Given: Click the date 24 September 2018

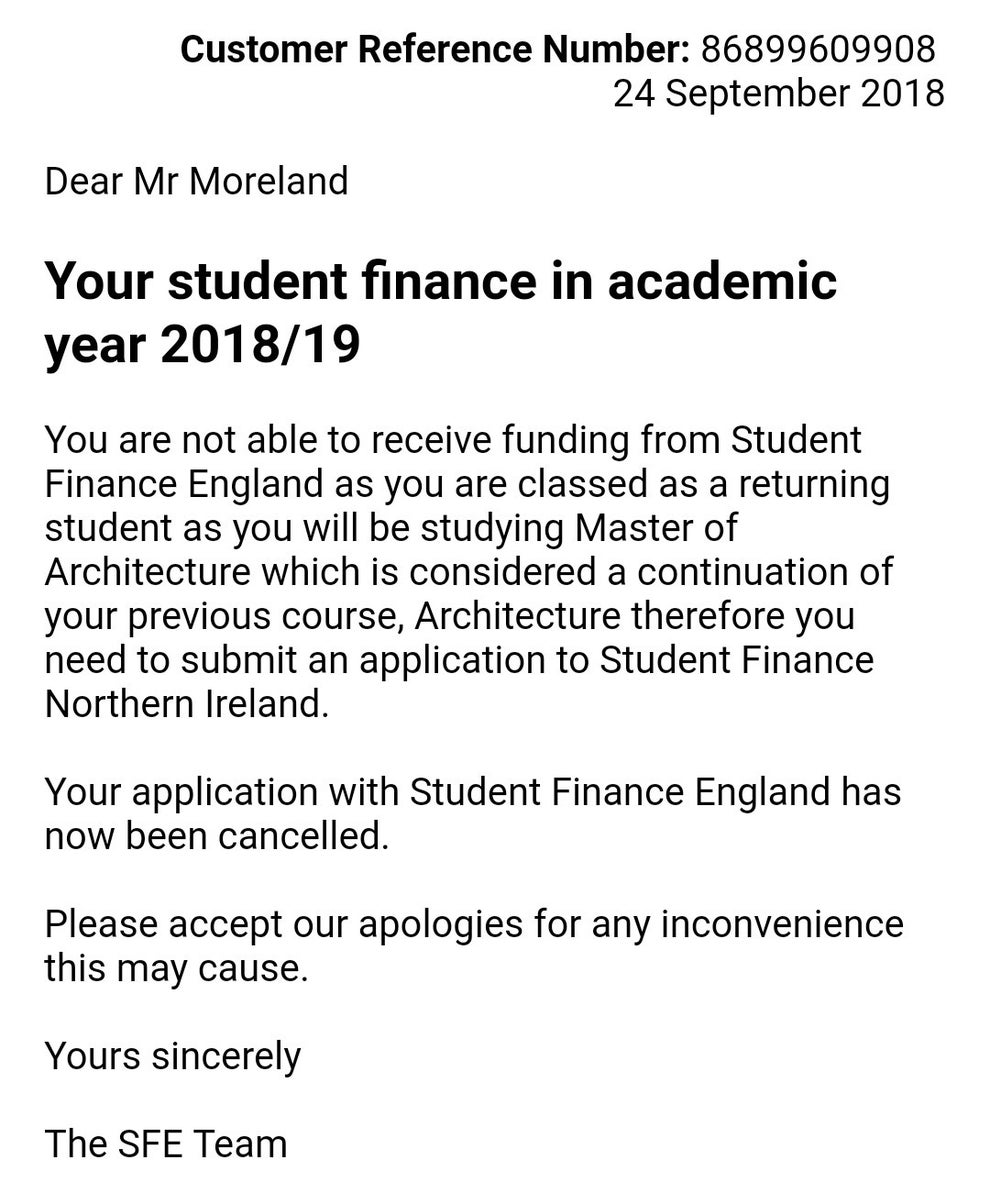Looking at the screenshot, I should click(x=778, y=93).
